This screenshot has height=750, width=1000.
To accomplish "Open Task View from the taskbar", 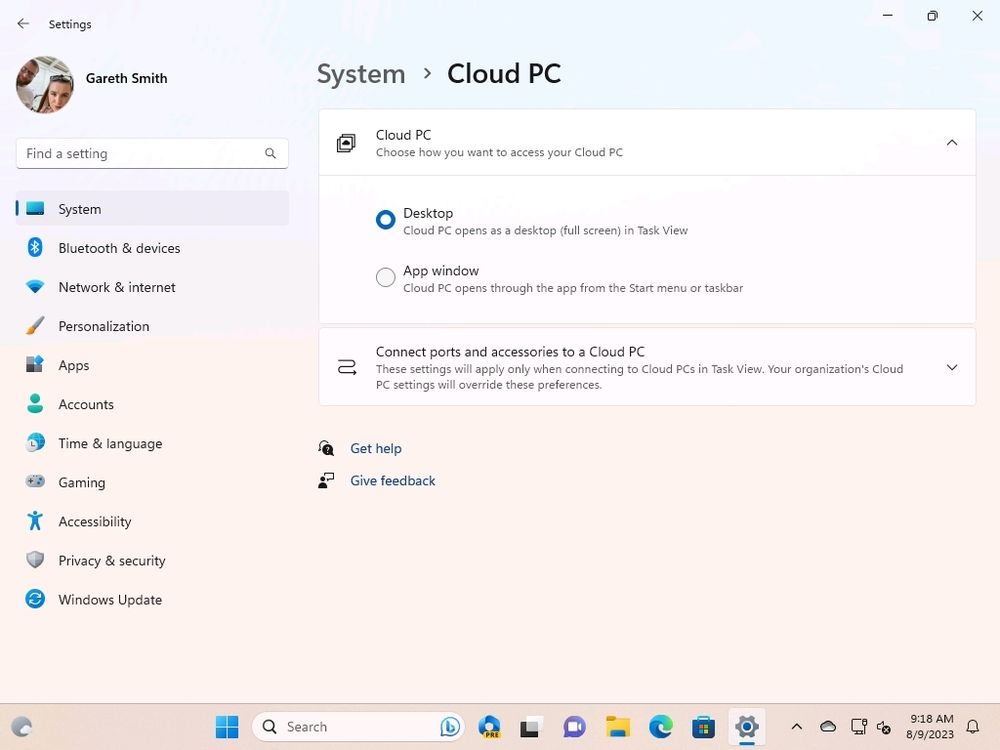I will coord(531,727).
